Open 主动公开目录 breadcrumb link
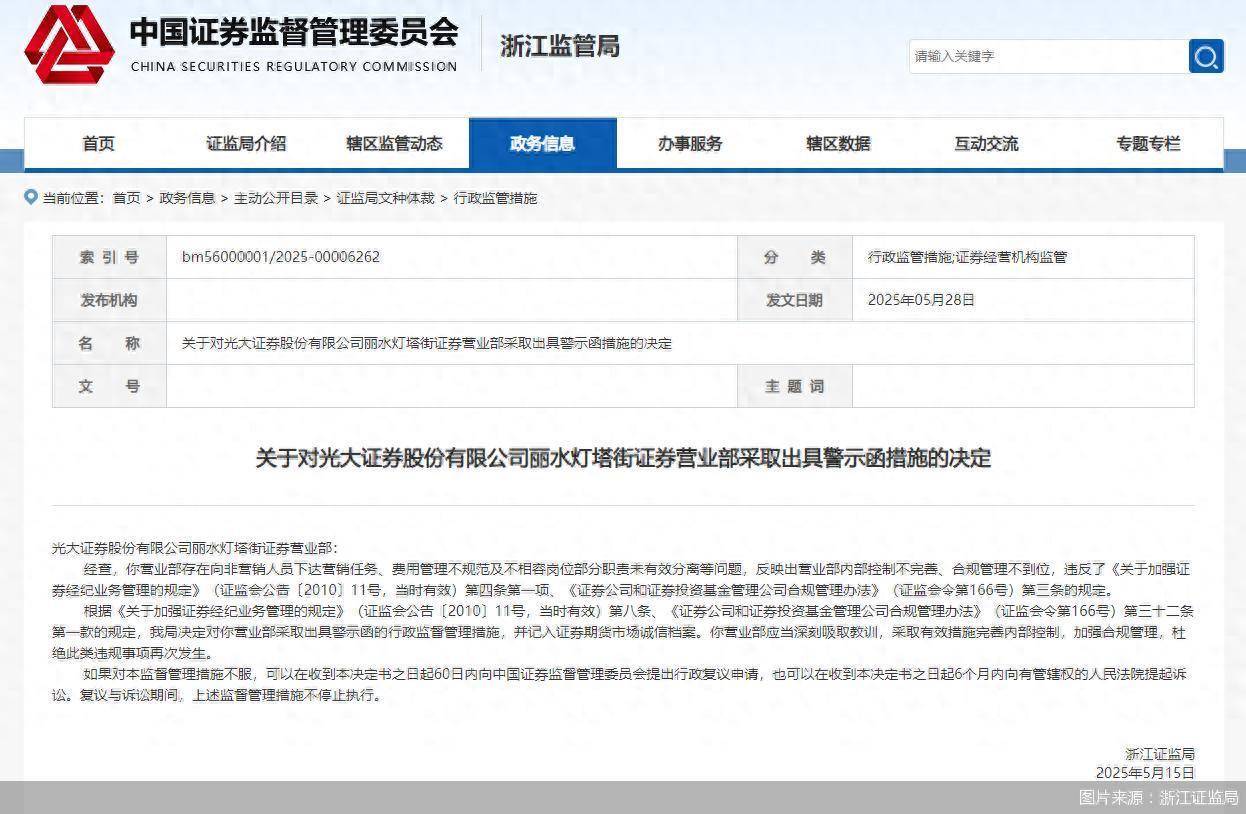This screenshot has width=1246, height=814. [276, 198]
